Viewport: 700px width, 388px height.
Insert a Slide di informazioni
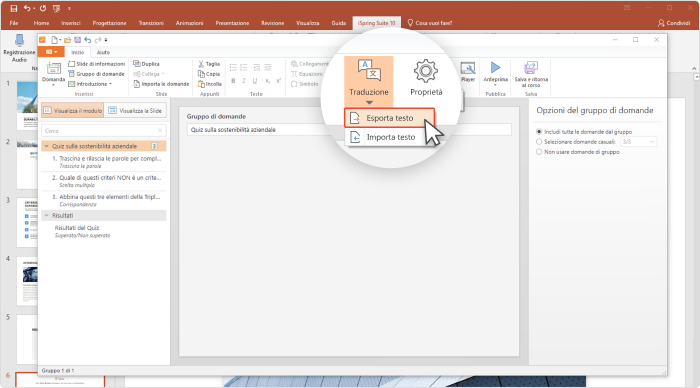pyautogui.click(x=96, y=64)
